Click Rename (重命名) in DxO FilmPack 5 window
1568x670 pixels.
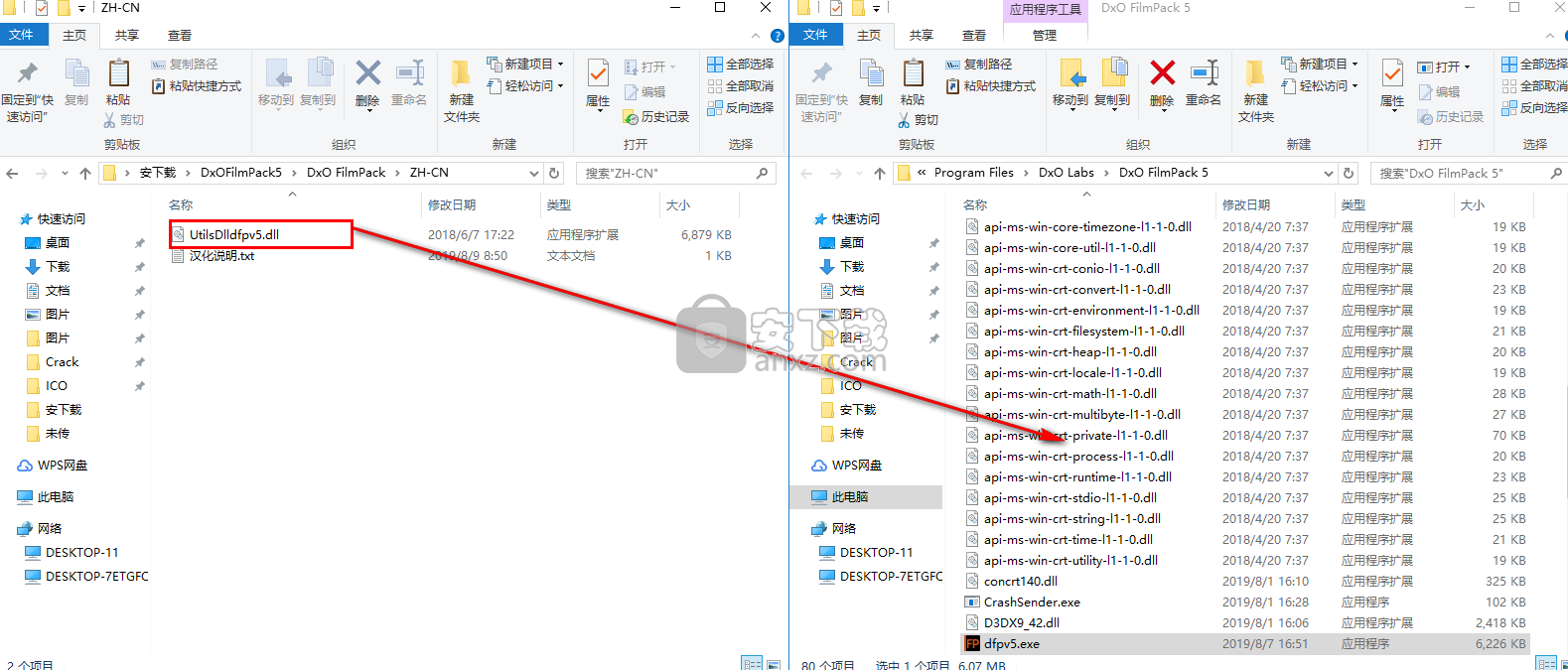click(1204, 83)
